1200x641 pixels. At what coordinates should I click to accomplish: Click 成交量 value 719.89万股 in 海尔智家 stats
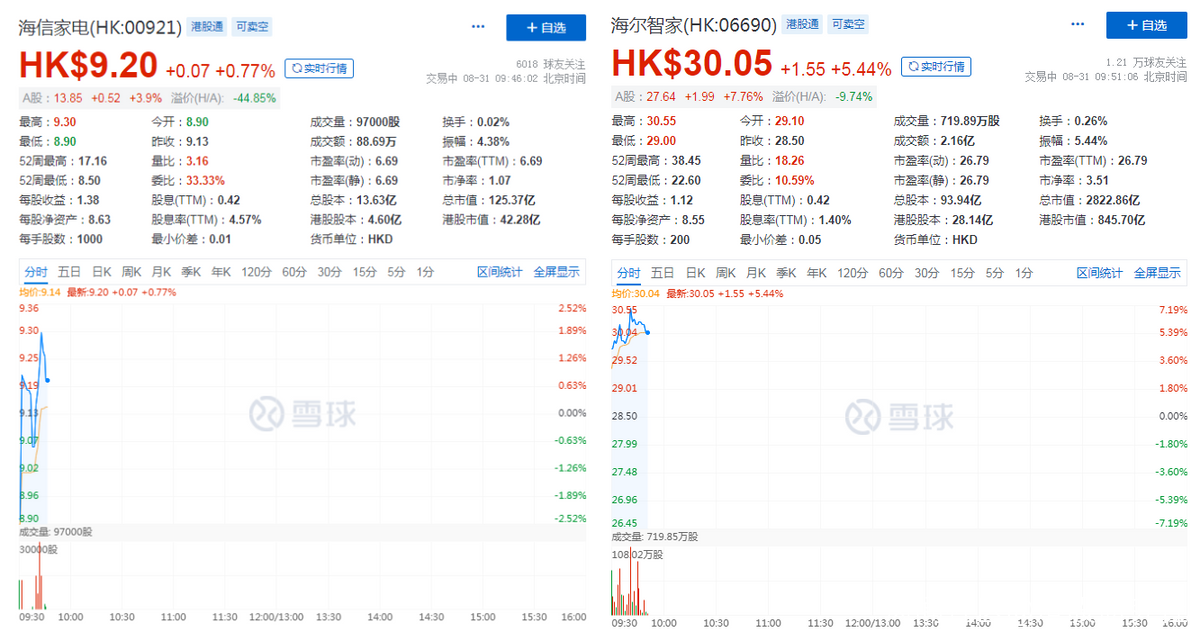coord(972,121)
